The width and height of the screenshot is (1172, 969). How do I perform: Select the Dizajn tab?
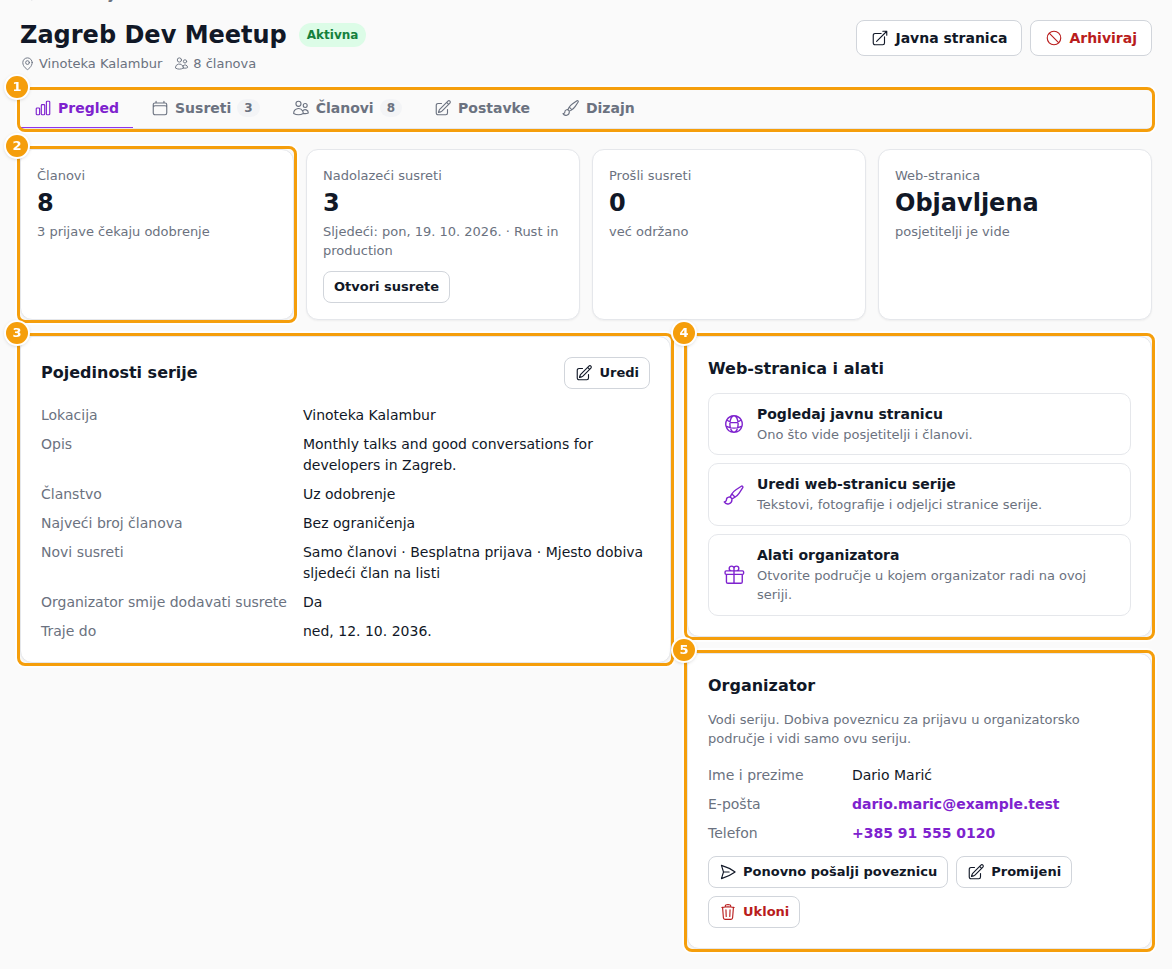click(x=598, y=108)
